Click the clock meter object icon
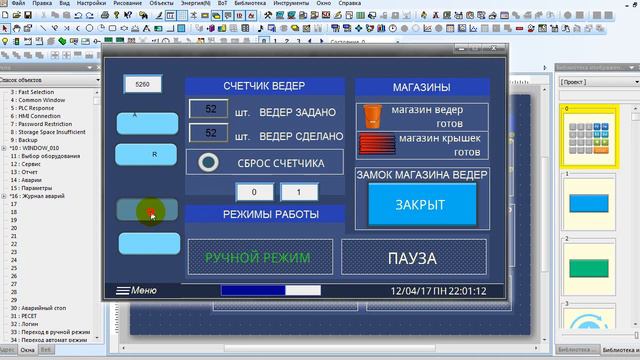Screen dimensions: 640x360 [393, 29]
